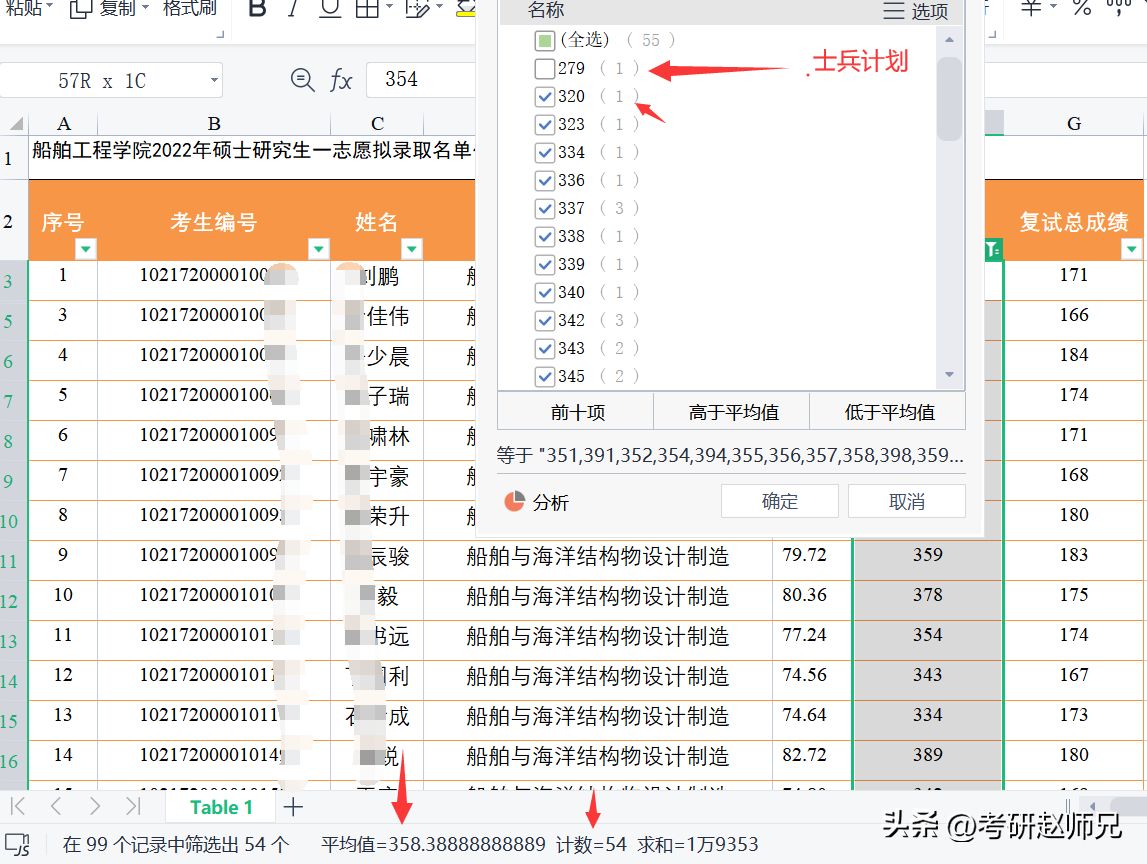Uncheck the 337 checkbox

pos(544,209)
